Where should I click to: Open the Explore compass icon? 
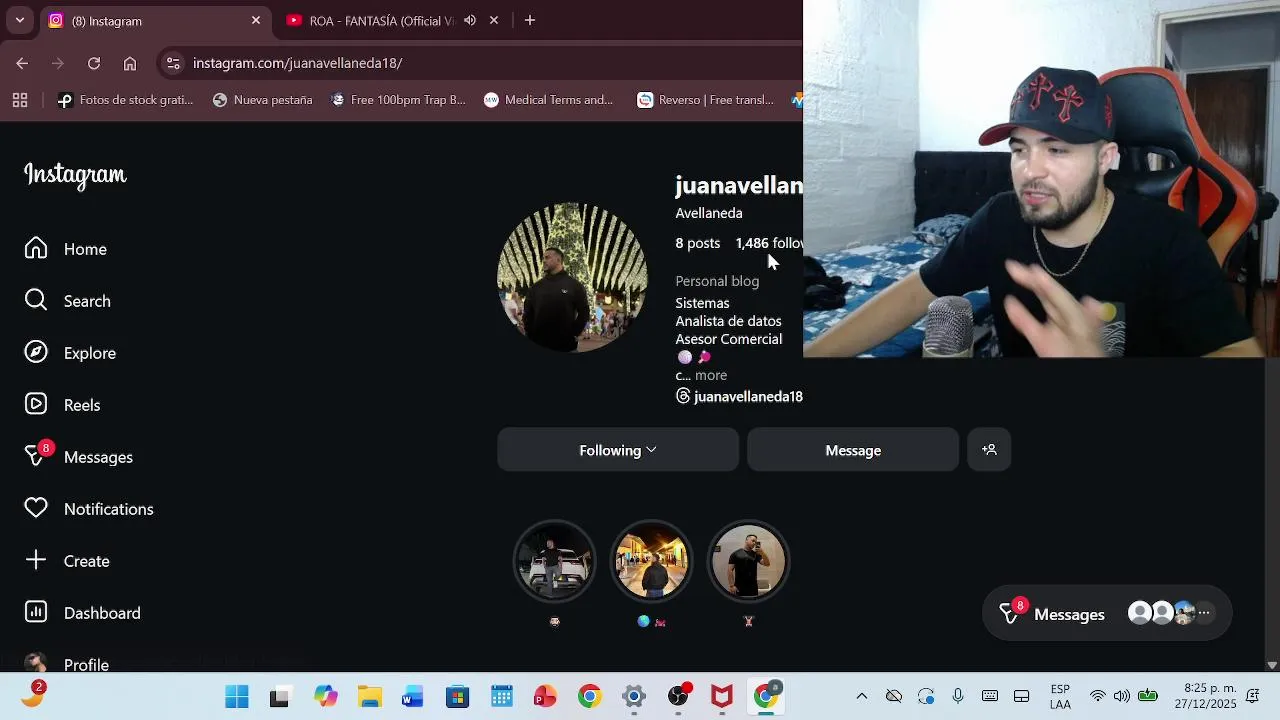click(x=36, y=353)
